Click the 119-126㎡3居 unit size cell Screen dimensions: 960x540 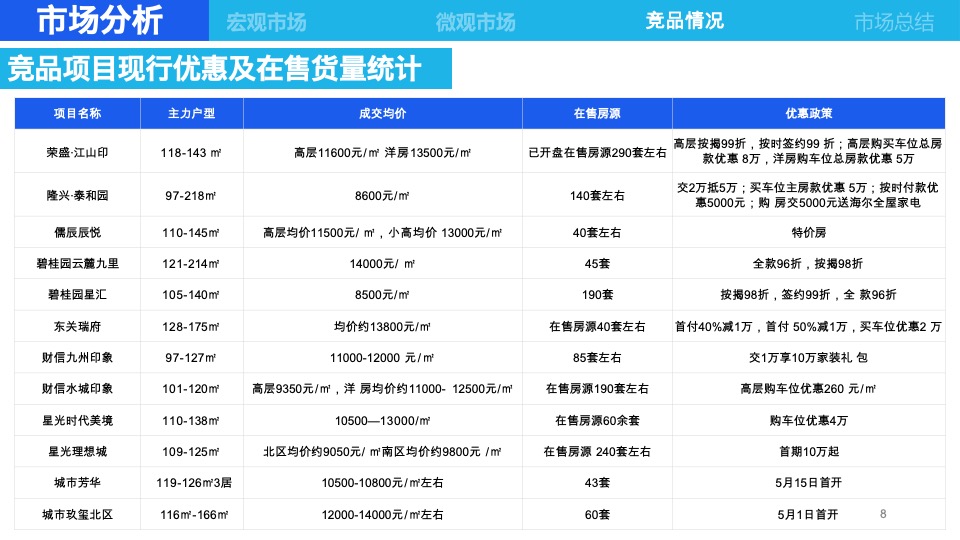pos(194,482)
